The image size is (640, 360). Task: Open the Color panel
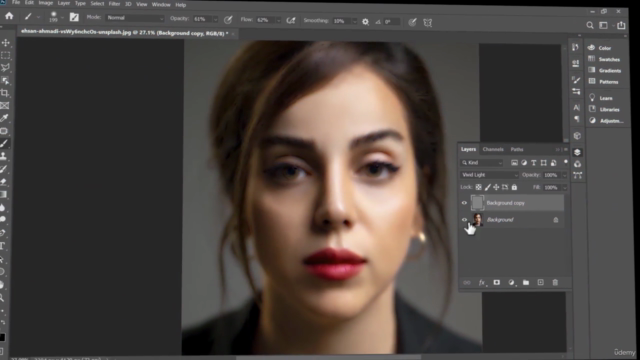point(604,48)
